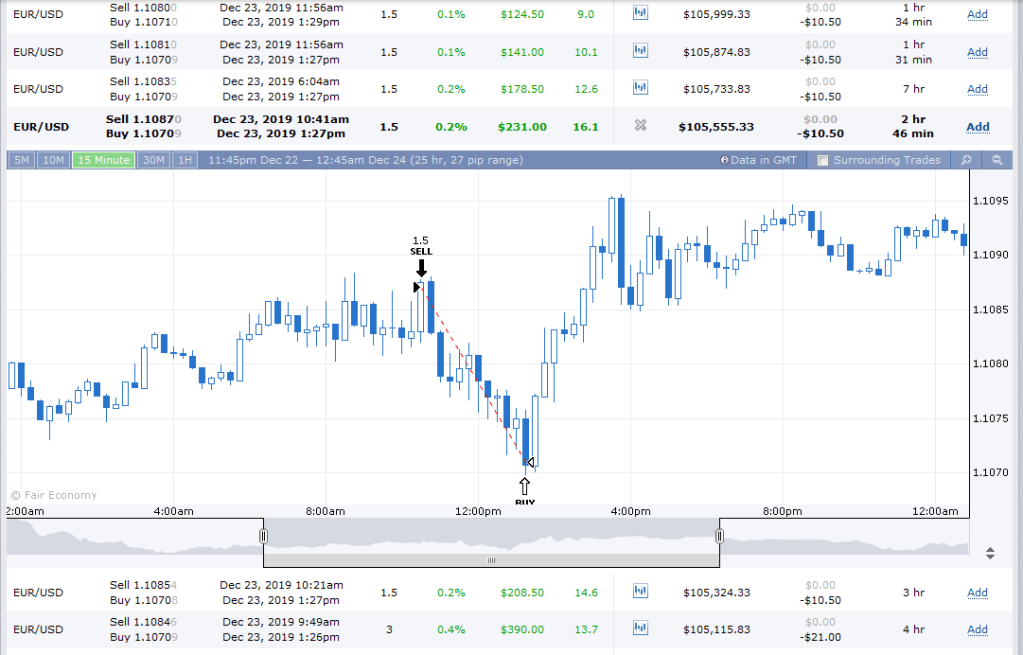Open chart icon for the $105,999.33 trade

point(641,14)
